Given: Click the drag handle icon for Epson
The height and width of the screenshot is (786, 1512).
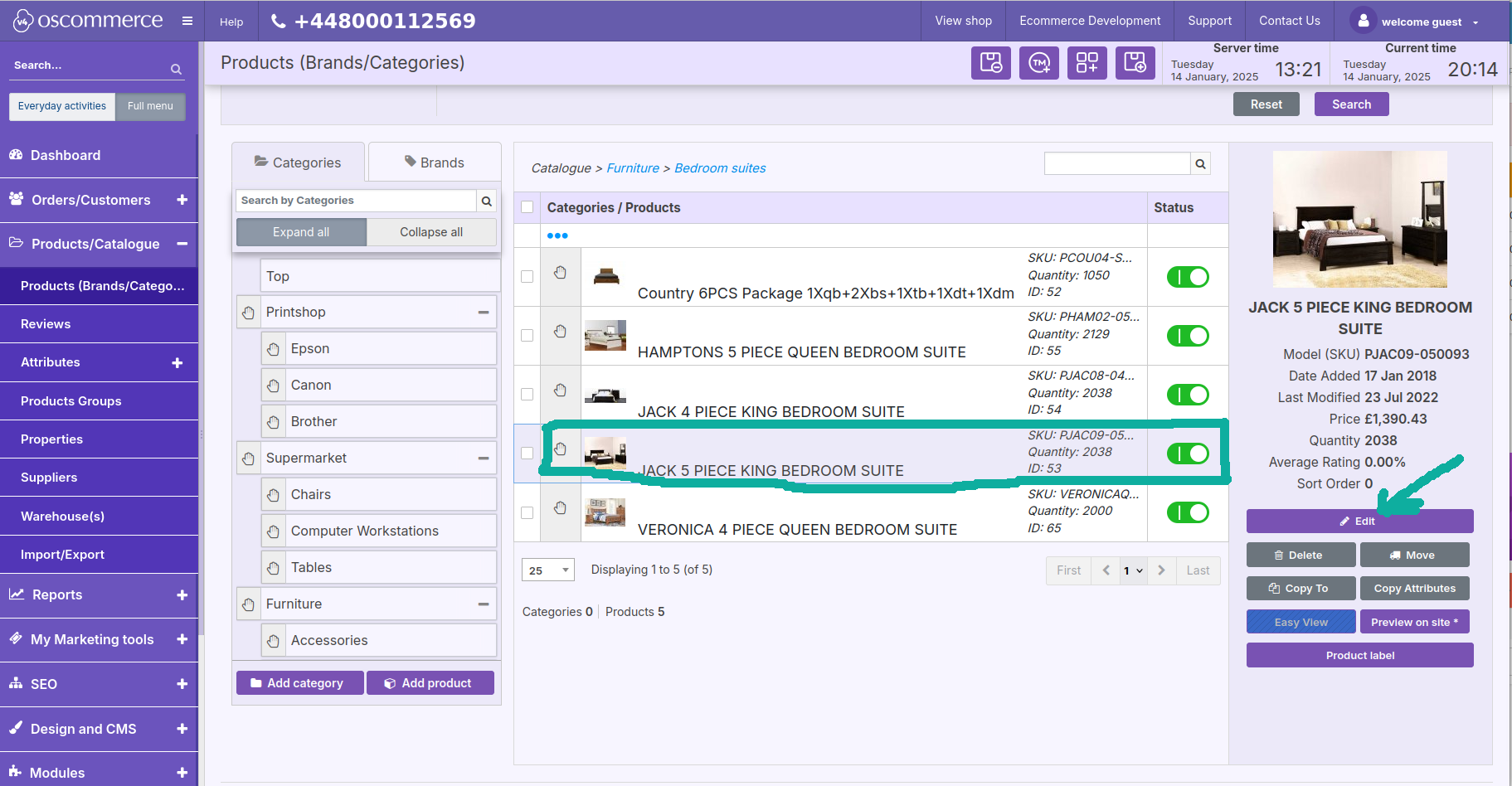Looking at the screenshot, I should click(273, 349).
